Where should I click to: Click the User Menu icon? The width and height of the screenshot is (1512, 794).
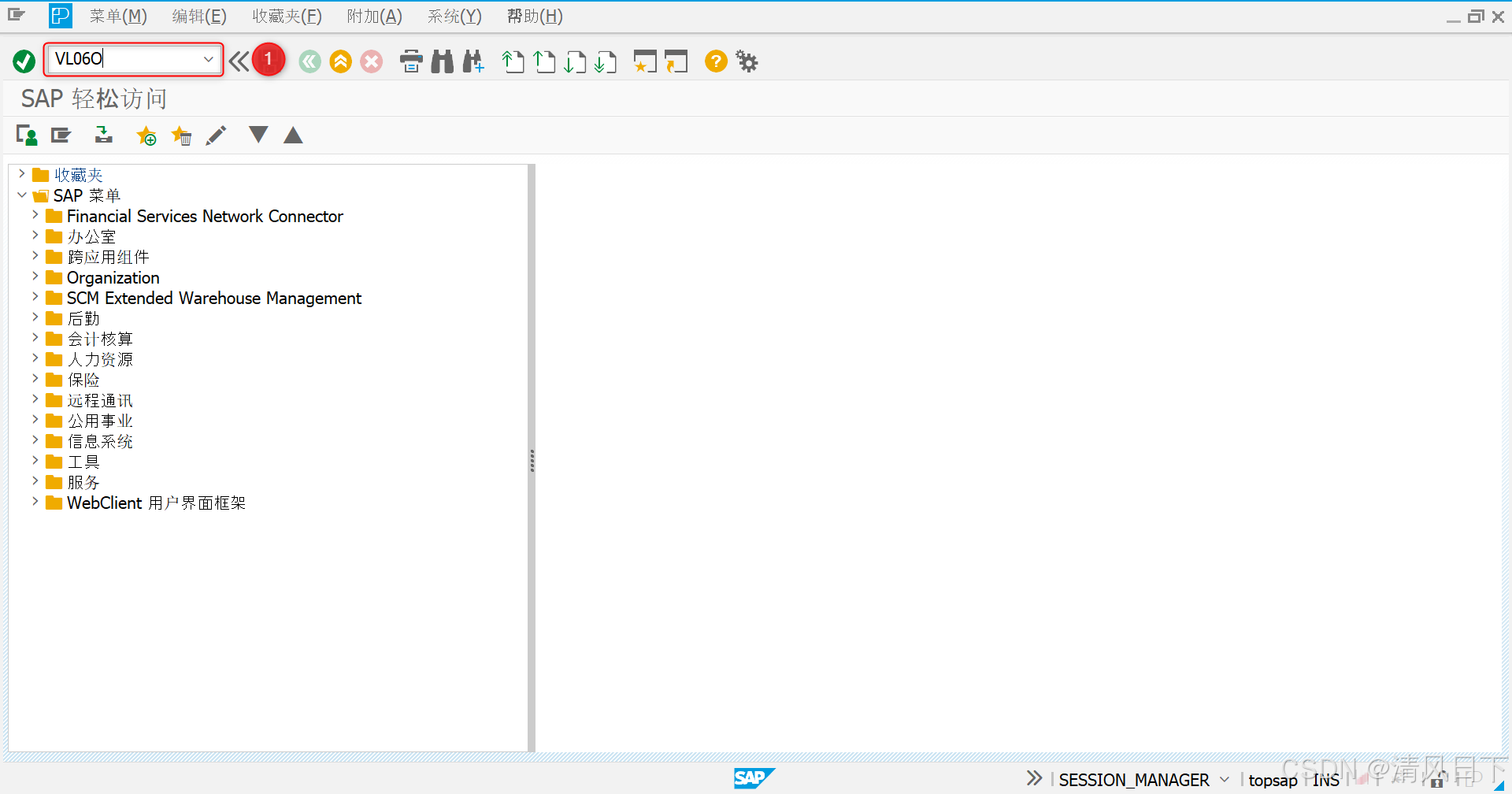tap(27, 135)
